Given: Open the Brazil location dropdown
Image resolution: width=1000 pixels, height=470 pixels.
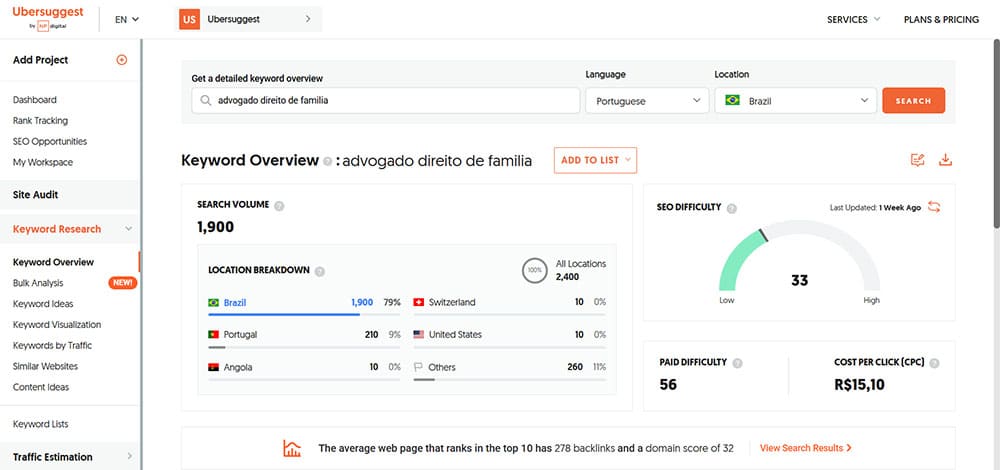Looking at the screenshot, I should [795, 101].
